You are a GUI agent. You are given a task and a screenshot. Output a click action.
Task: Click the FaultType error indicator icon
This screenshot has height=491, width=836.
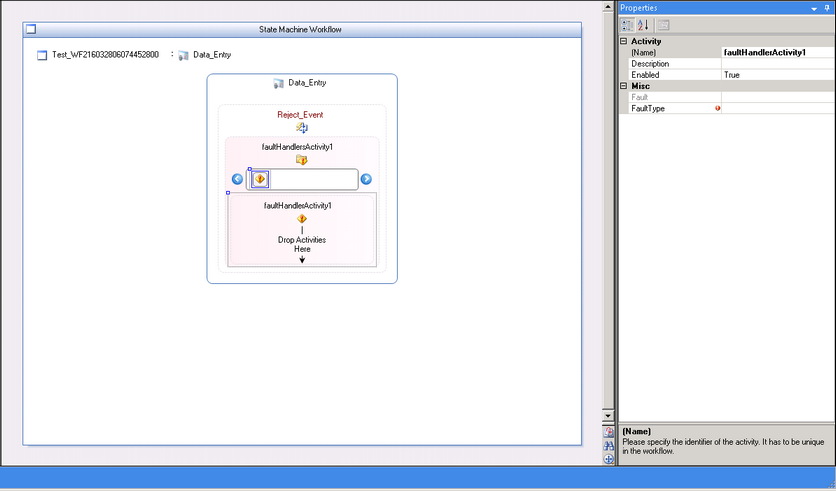tap(718, 108)
